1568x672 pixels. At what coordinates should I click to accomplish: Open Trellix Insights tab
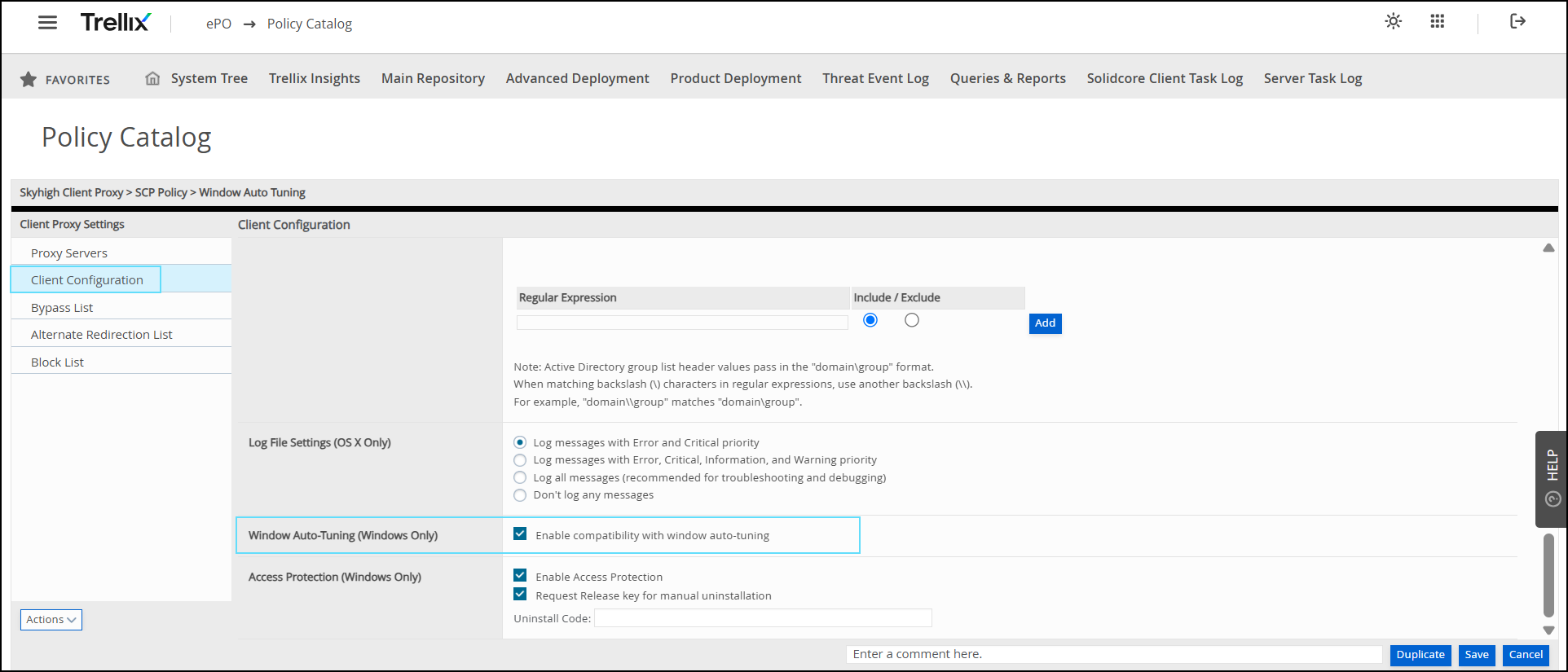315,78
